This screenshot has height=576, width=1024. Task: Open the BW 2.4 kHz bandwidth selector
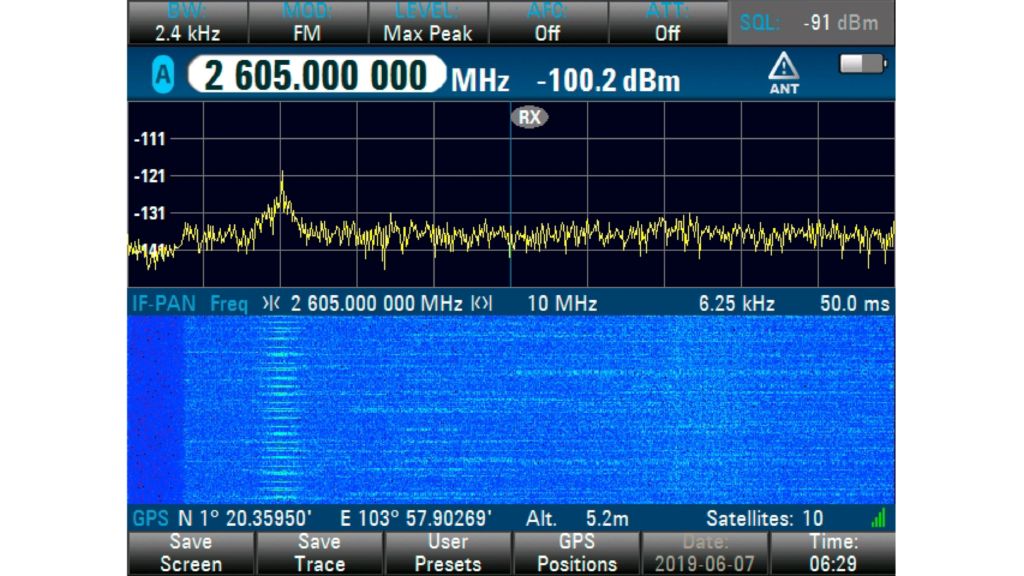tap(187, 22)
